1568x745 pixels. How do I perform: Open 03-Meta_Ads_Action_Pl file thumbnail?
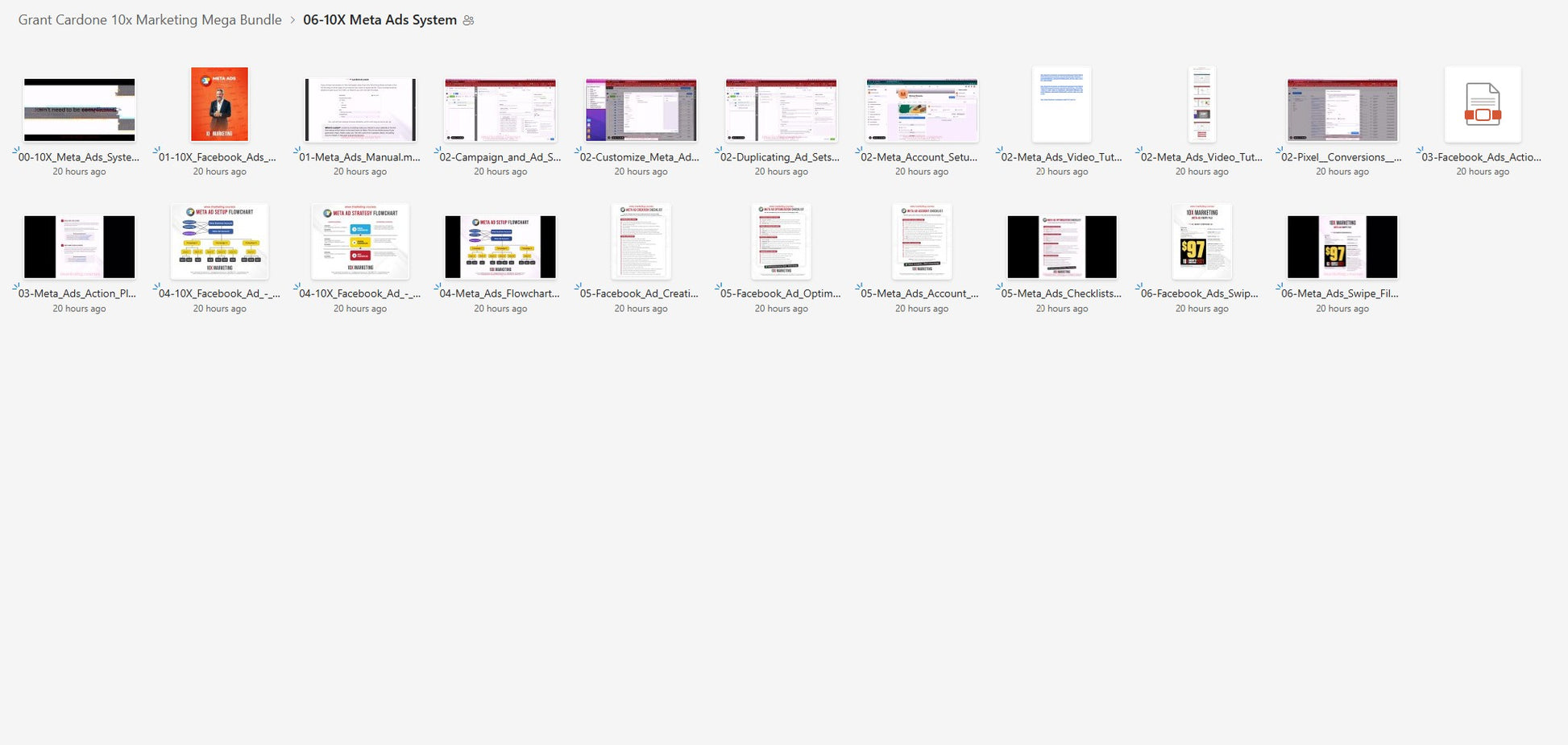point(79,246)
